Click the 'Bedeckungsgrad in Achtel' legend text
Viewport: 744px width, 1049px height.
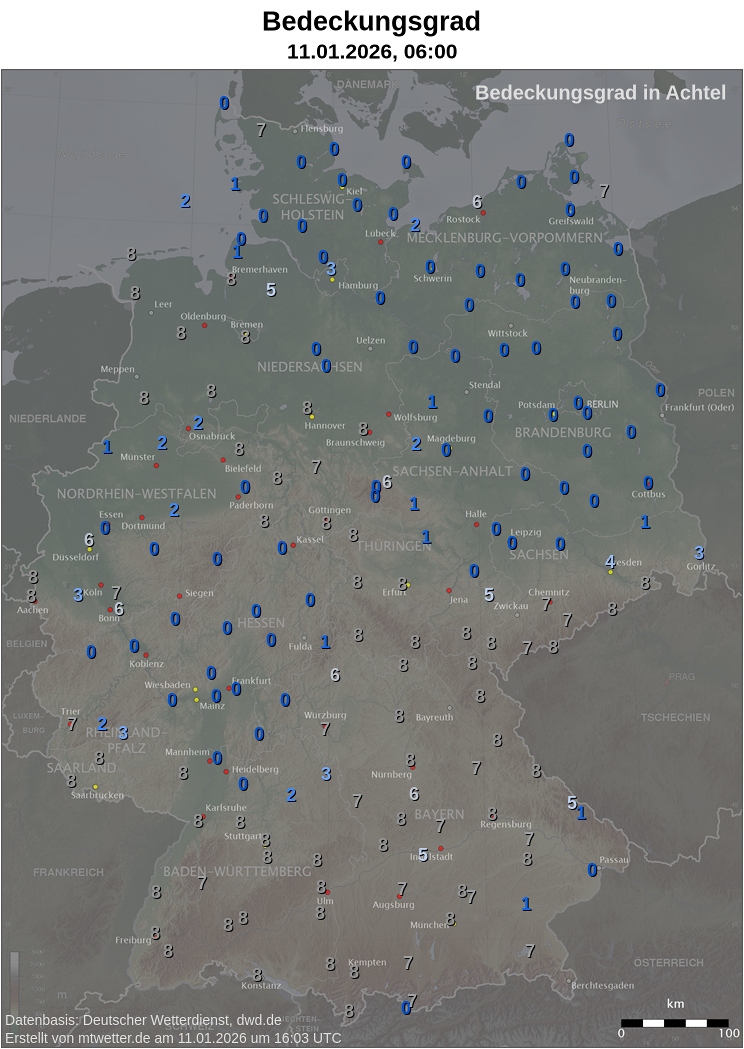click(600, 93)
